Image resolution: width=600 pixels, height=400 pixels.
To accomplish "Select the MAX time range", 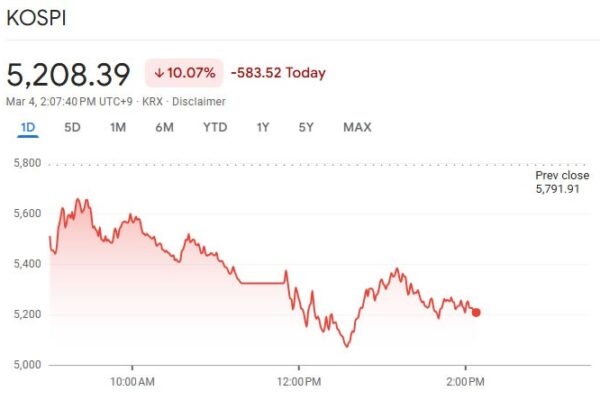I will [357, 127].
